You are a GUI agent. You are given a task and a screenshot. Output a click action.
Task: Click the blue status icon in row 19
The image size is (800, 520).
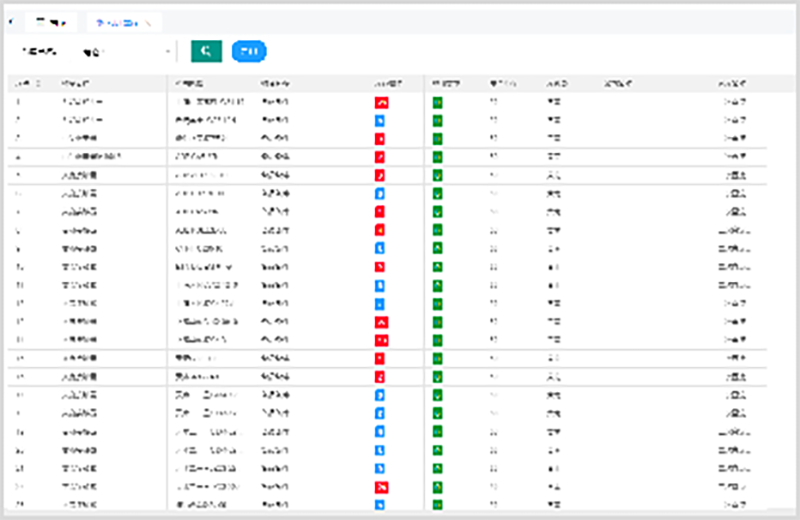pyautogui.click(x=380, y=432)
